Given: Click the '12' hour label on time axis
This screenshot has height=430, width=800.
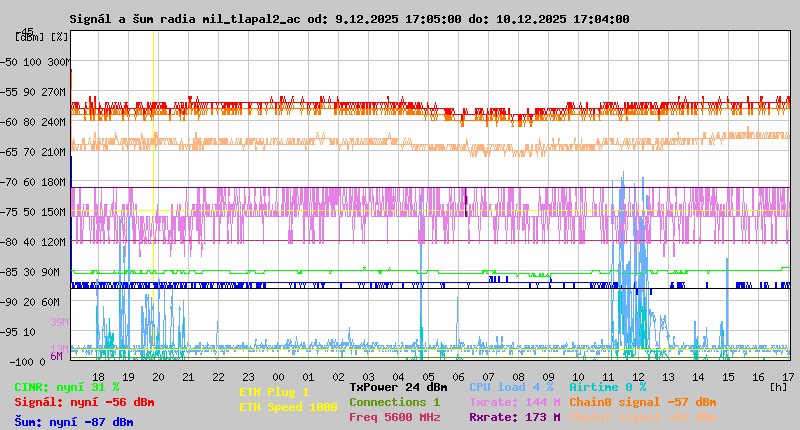Looking at the screenshot, I should pos(638,377).
